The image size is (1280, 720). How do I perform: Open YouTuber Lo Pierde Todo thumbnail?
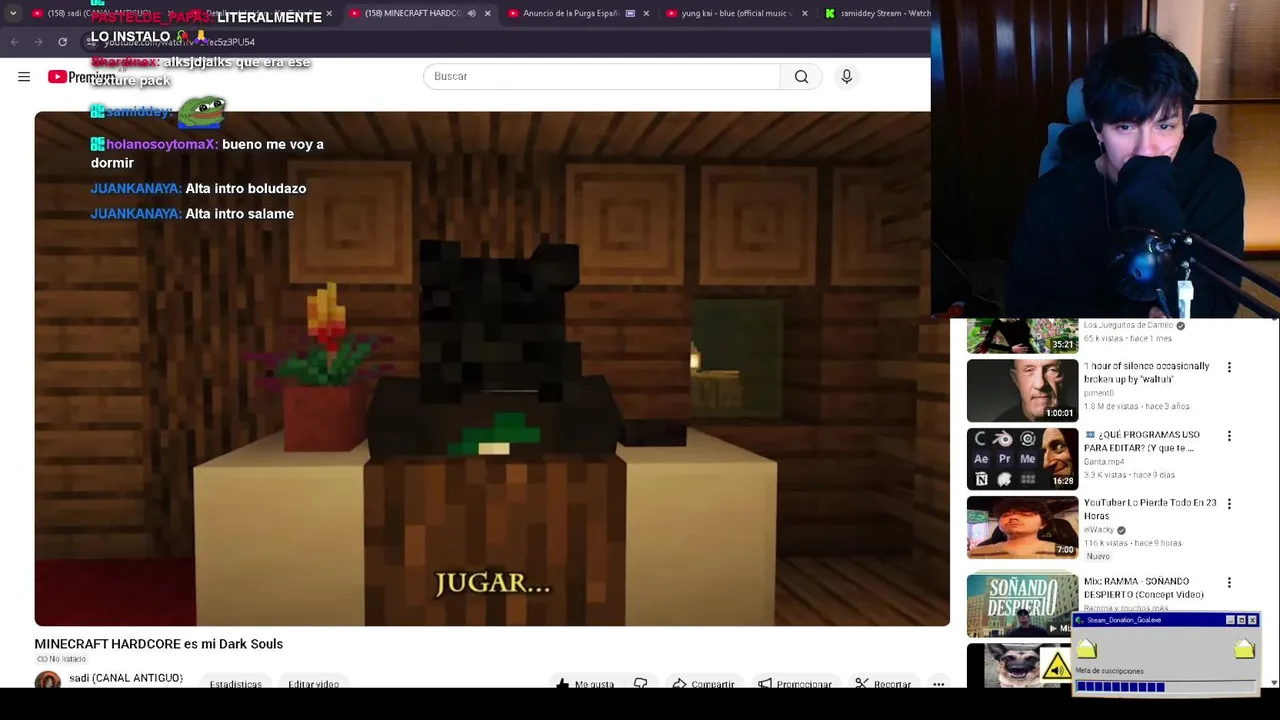(x=1022, y=527)
